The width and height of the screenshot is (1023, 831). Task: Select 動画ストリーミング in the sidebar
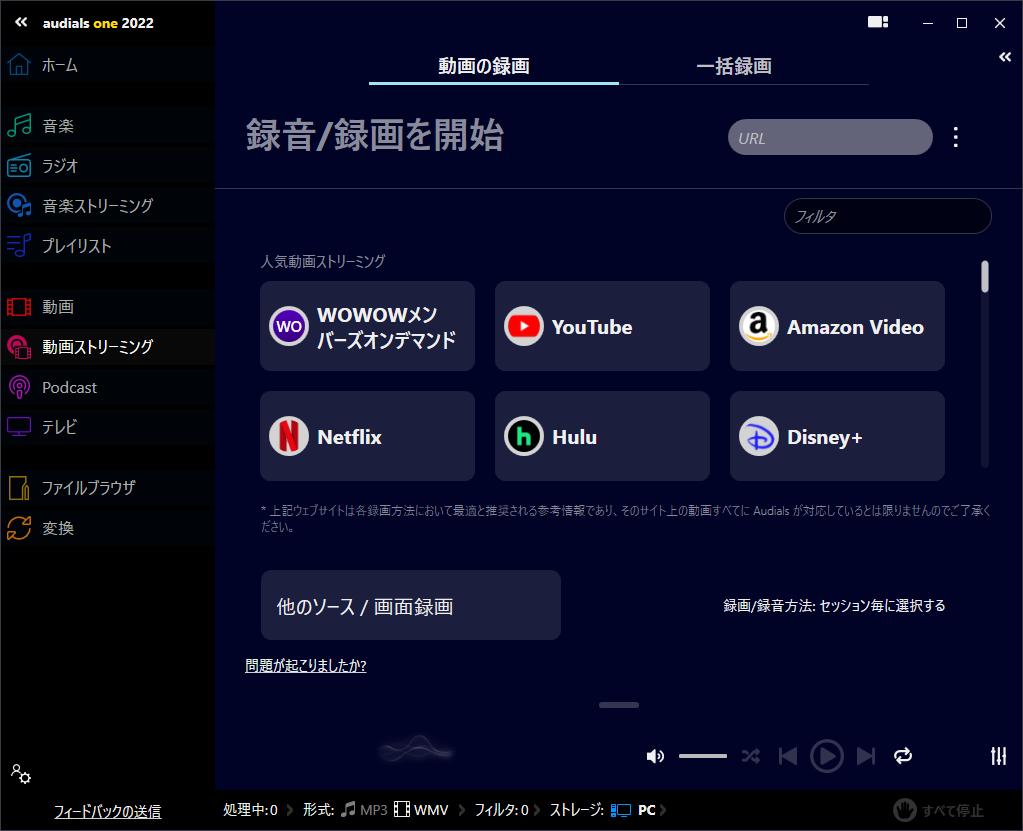[108, 346]
